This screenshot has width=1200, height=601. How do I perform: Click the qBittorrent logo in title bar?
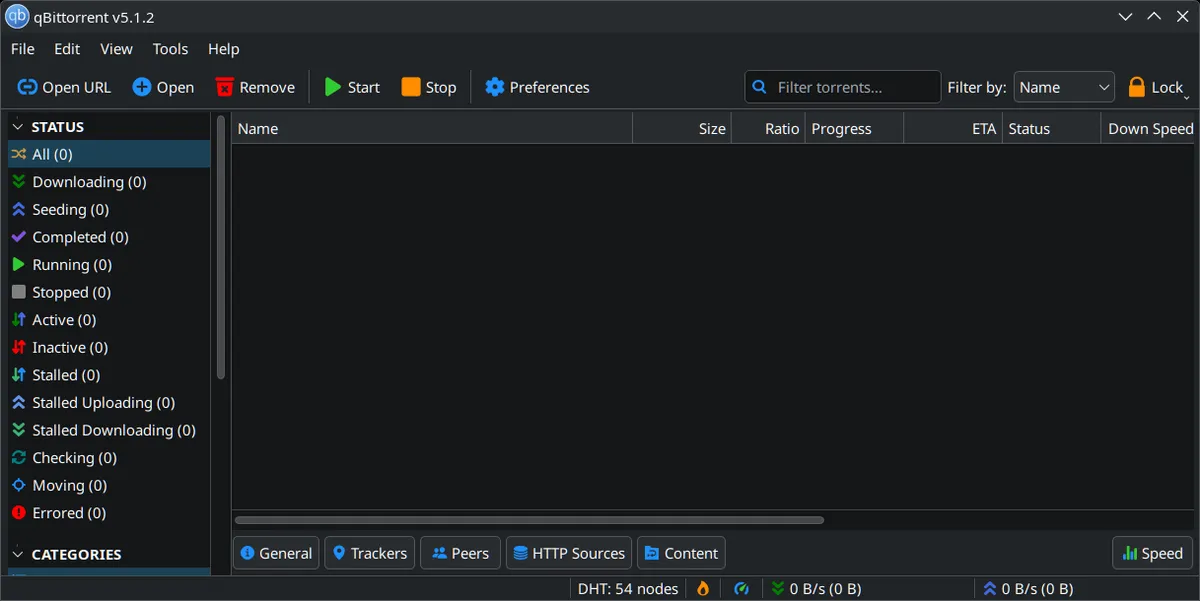pyautogui.click(x=17, y=17)
